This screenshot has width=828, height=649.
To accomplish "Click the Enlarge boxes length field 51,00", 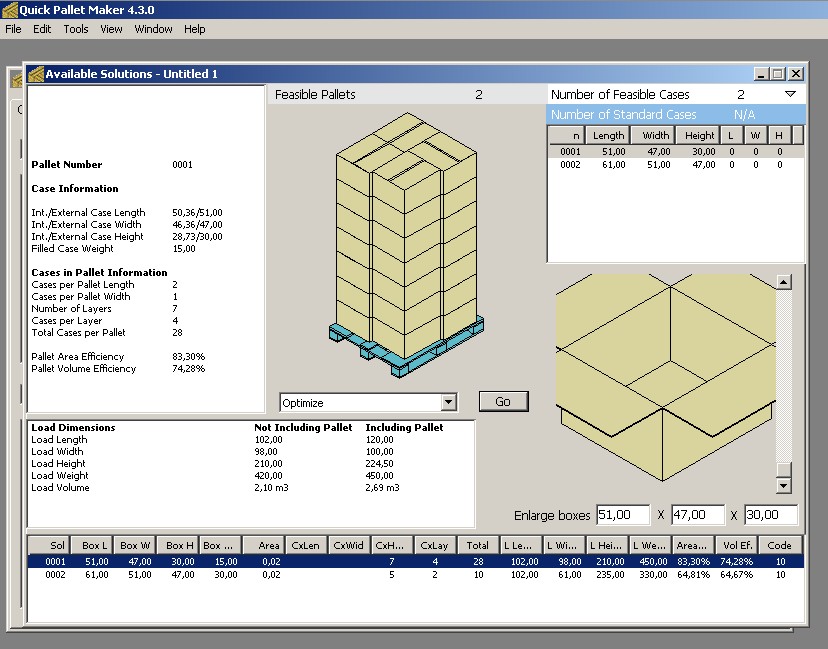I will click(x=623, y=515).
